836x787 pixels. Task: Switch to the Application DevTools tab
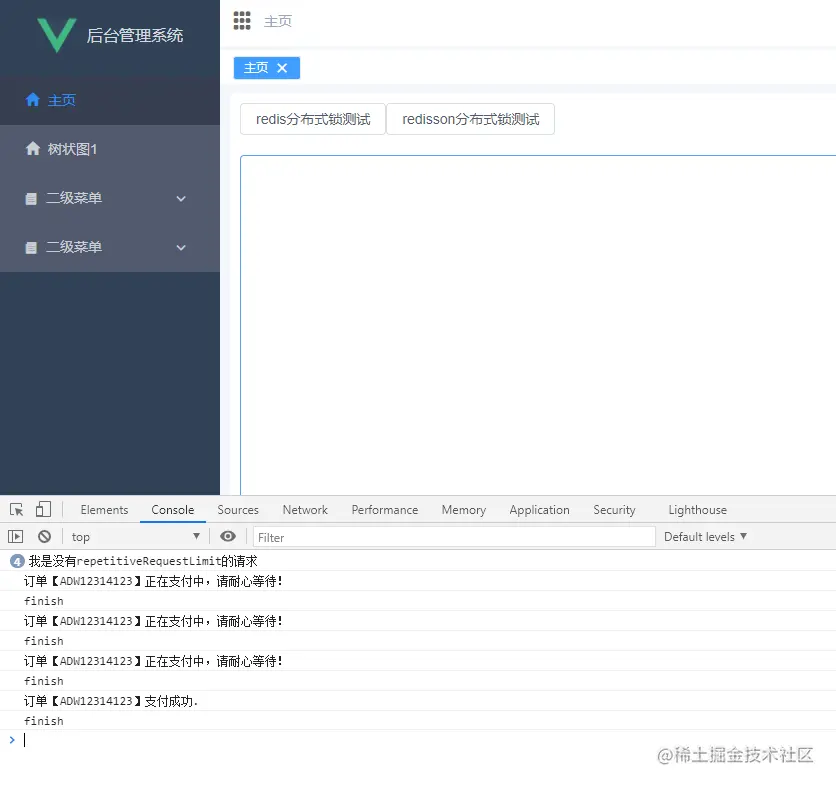540,510
